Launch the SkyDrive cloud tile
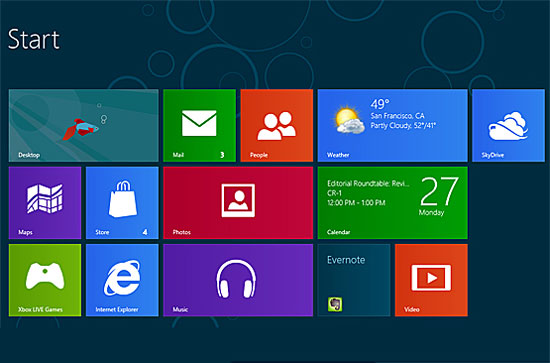This screenshot has height=363, width=550. (508, 125)
